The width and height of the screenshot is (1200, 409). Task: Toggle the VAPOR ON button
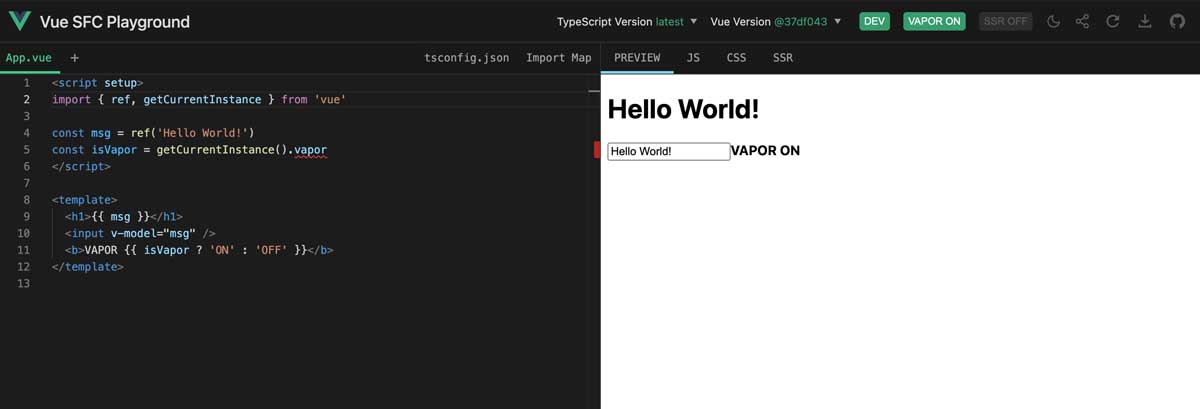(934, 21)
